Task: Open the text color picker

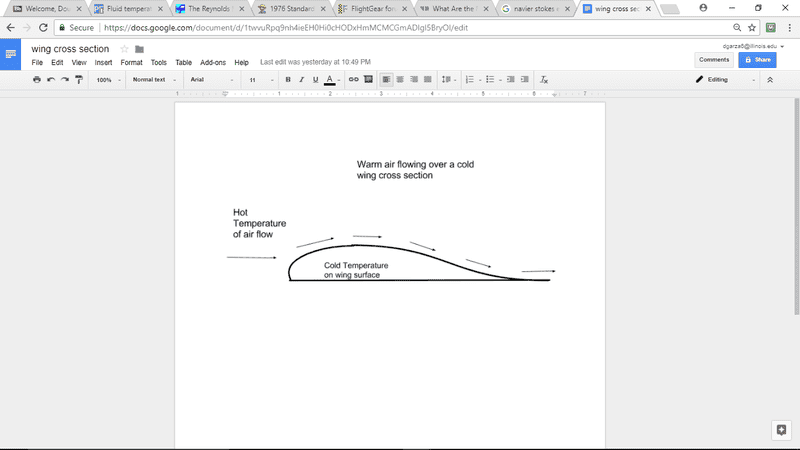Action: 330,79
